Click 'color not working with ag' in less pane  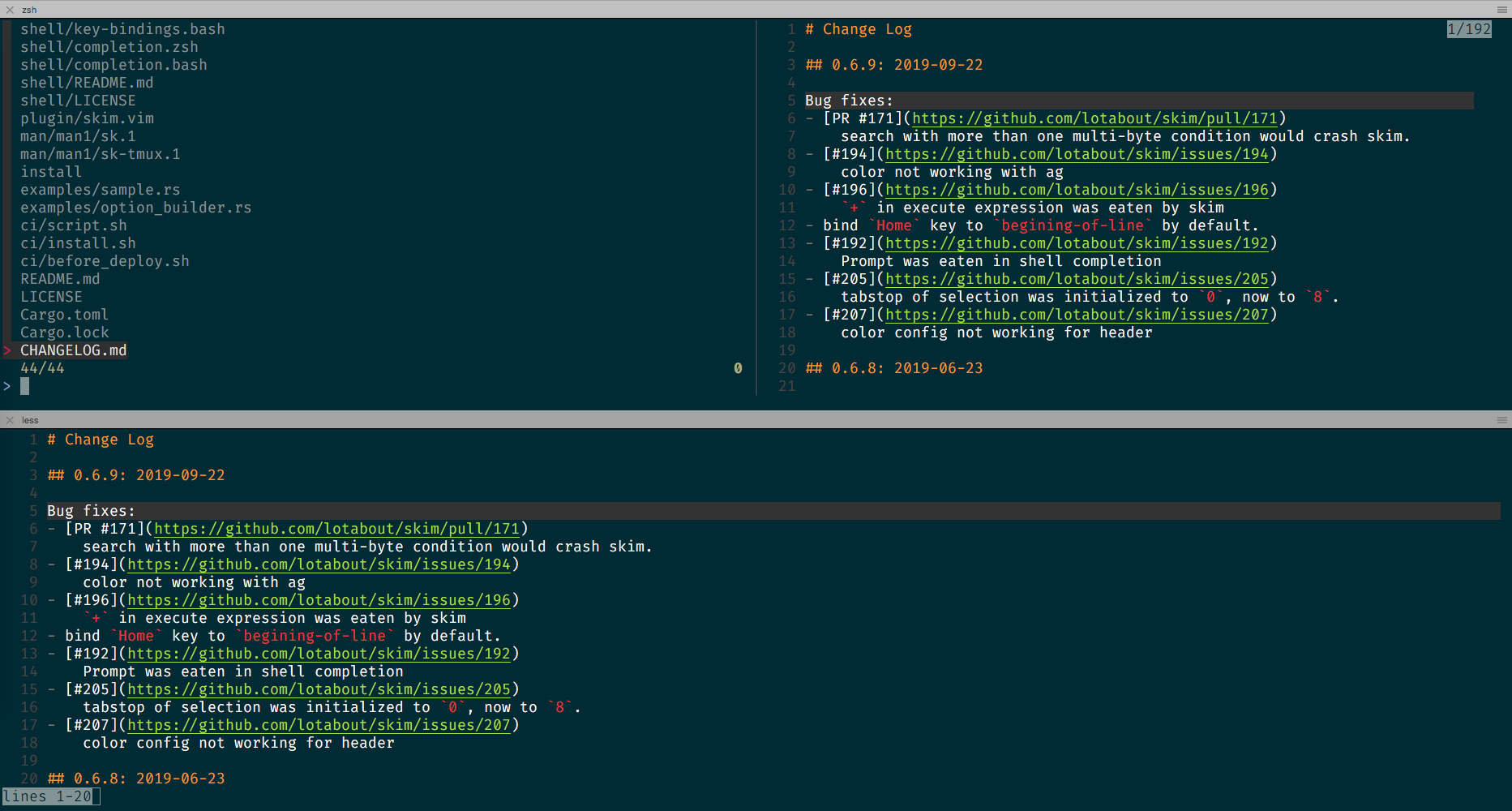tap(194, 582)
